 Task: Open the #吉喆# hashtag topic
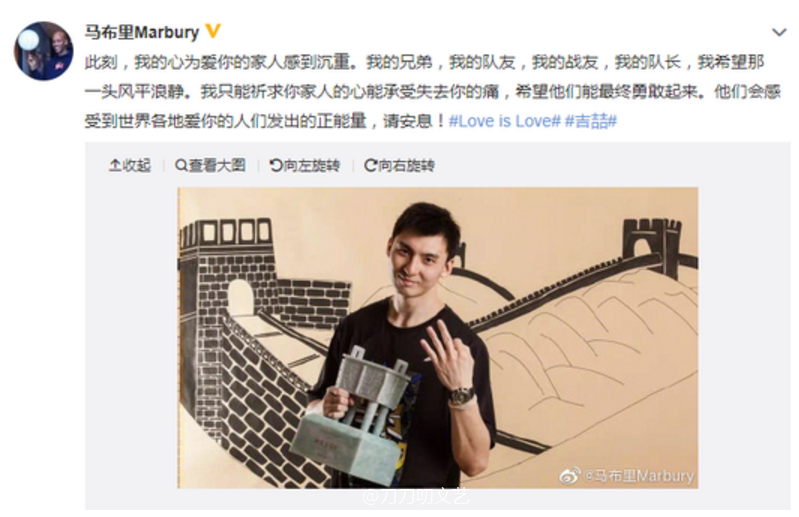tap(591, 121)
